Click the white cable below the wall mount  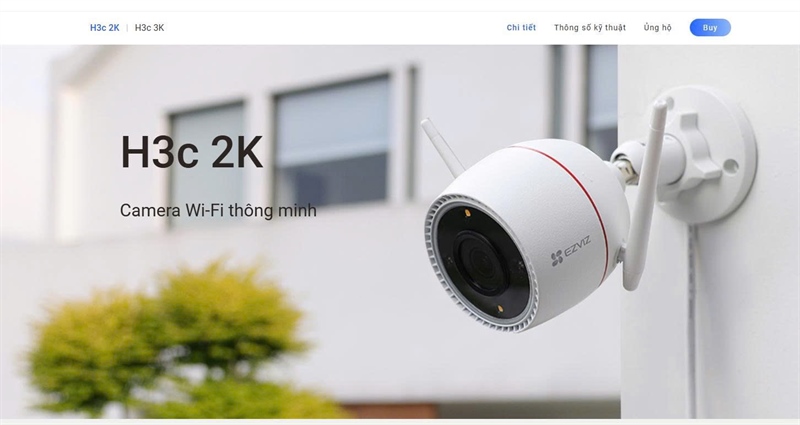coord(692,321)
